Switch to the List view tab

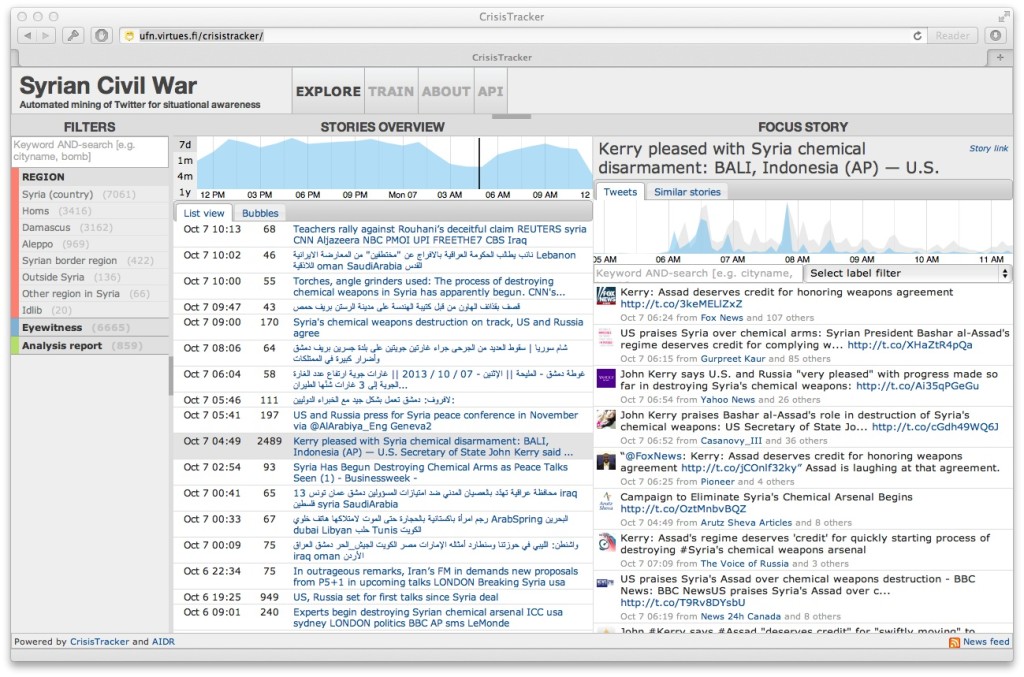[x=204, y=213]
